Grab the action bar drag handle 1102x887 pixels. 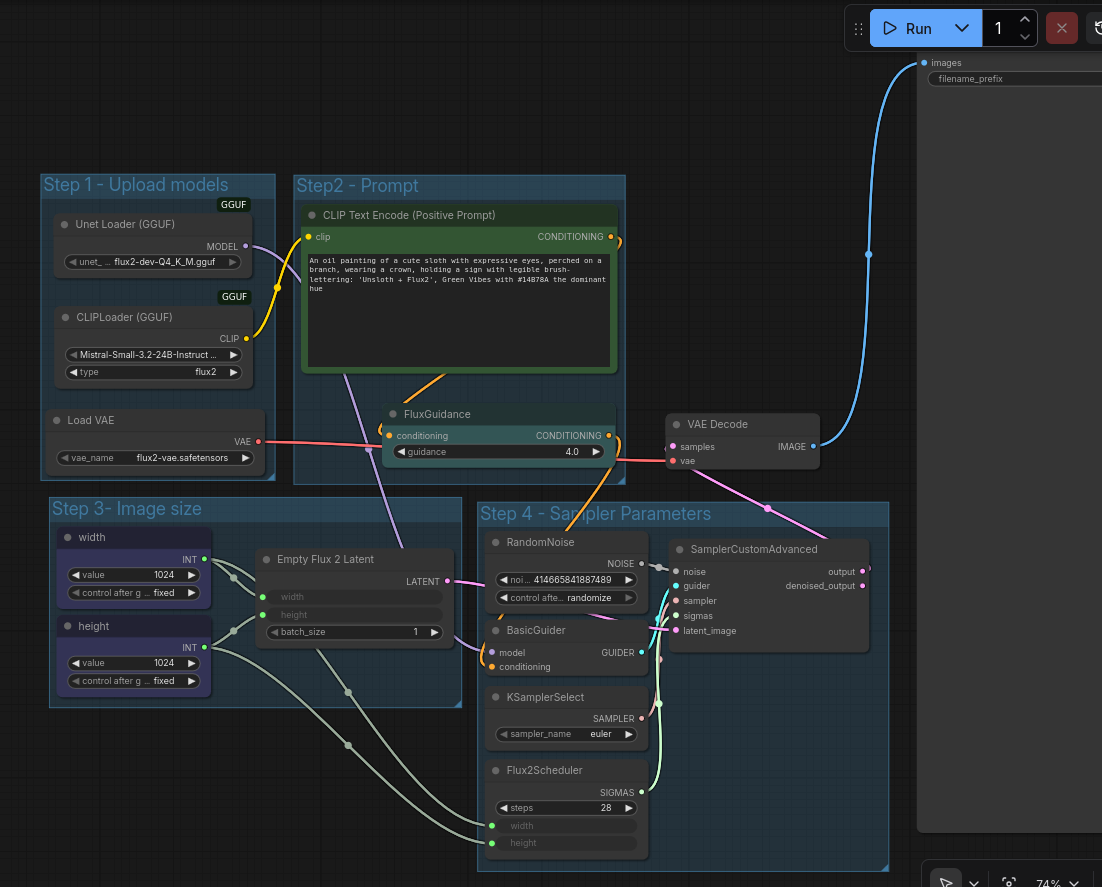pos(857,29)
